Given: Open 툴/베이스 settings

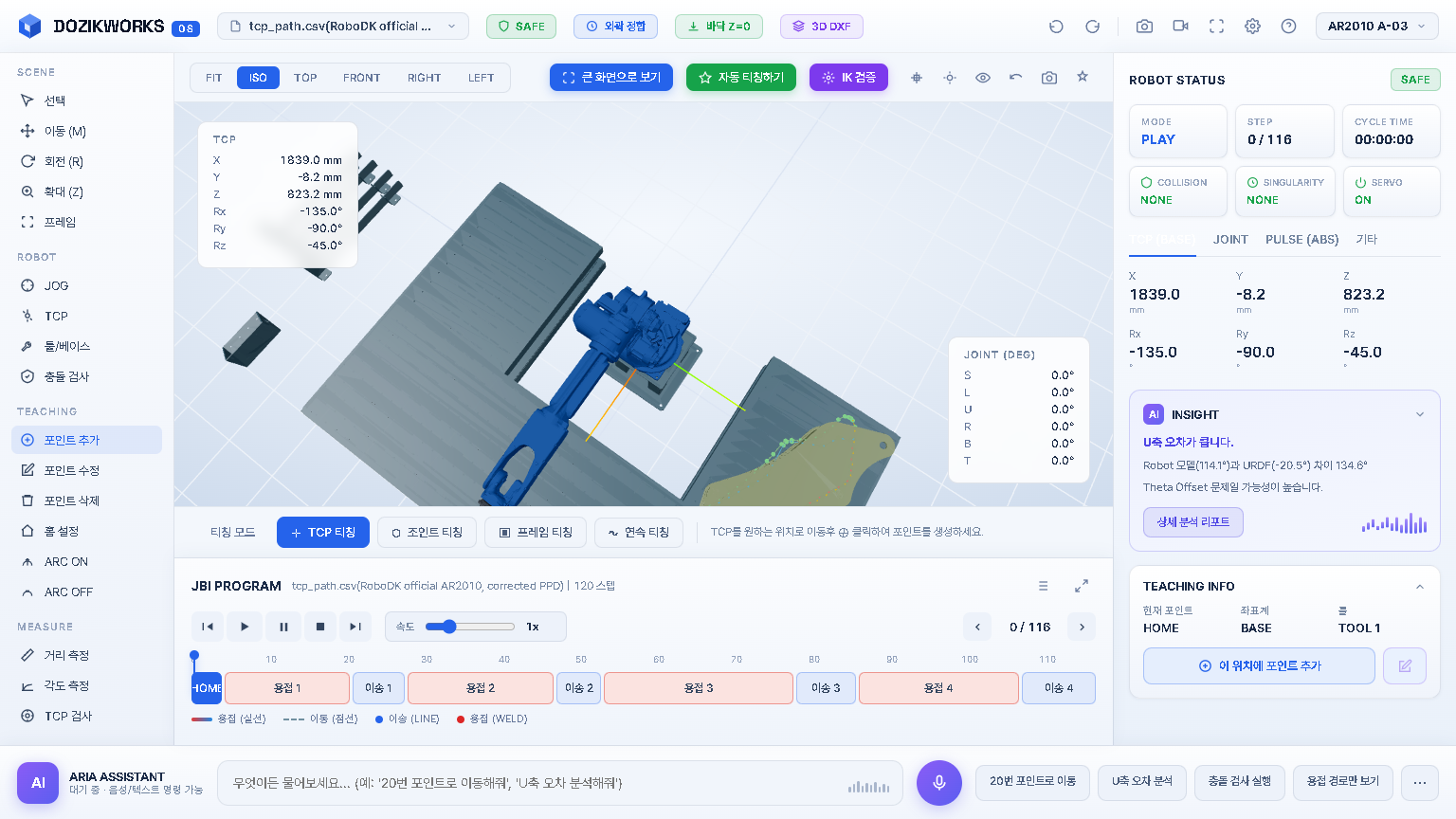Looking at the screenshot, I should point(86,346).
